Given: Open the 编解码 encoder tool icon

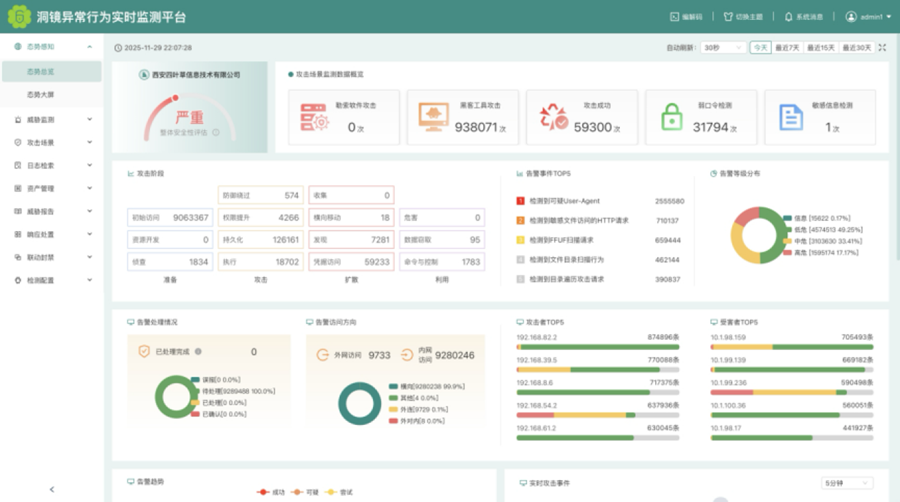Looking at the screenshot, I should tap(674, 17).
